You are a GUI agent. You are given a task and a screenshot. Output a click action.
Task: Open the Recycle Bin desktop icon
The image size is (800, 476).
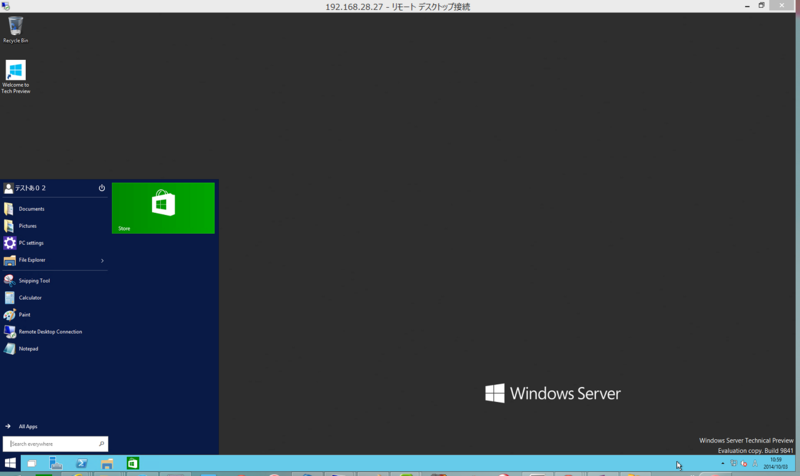pyautogui.click(x=15, y=30)
